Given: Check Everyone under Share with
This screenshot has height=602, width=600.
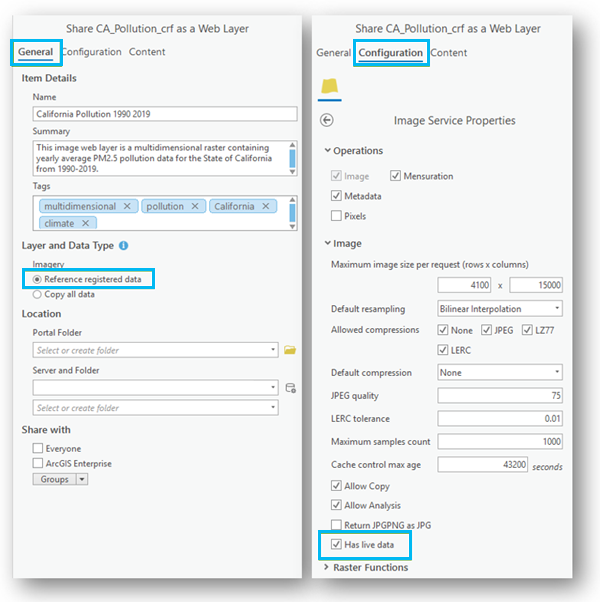Looking at the screenshot, I should [38, 449].
